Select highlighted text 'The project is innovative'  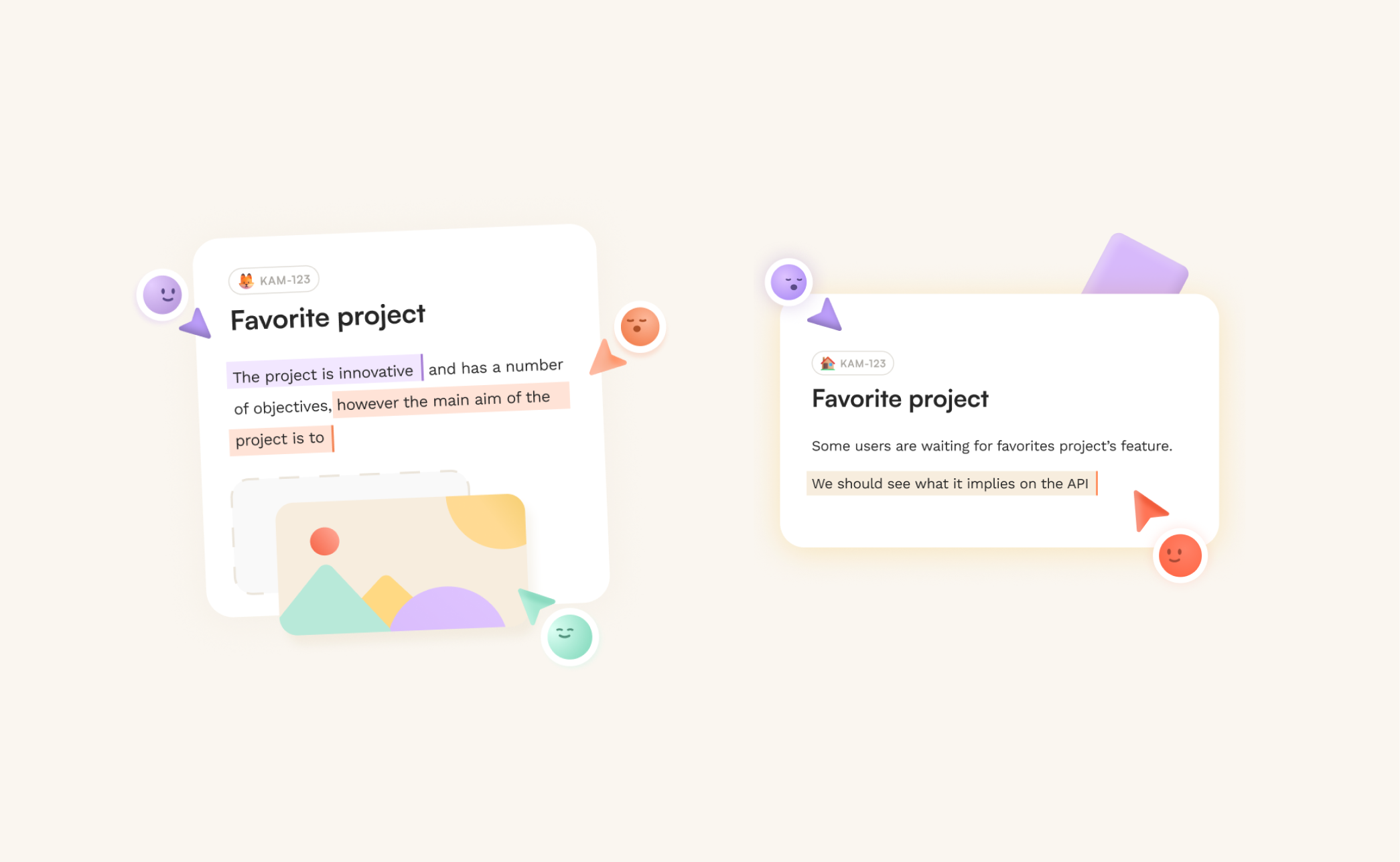[x=324, y=373]
